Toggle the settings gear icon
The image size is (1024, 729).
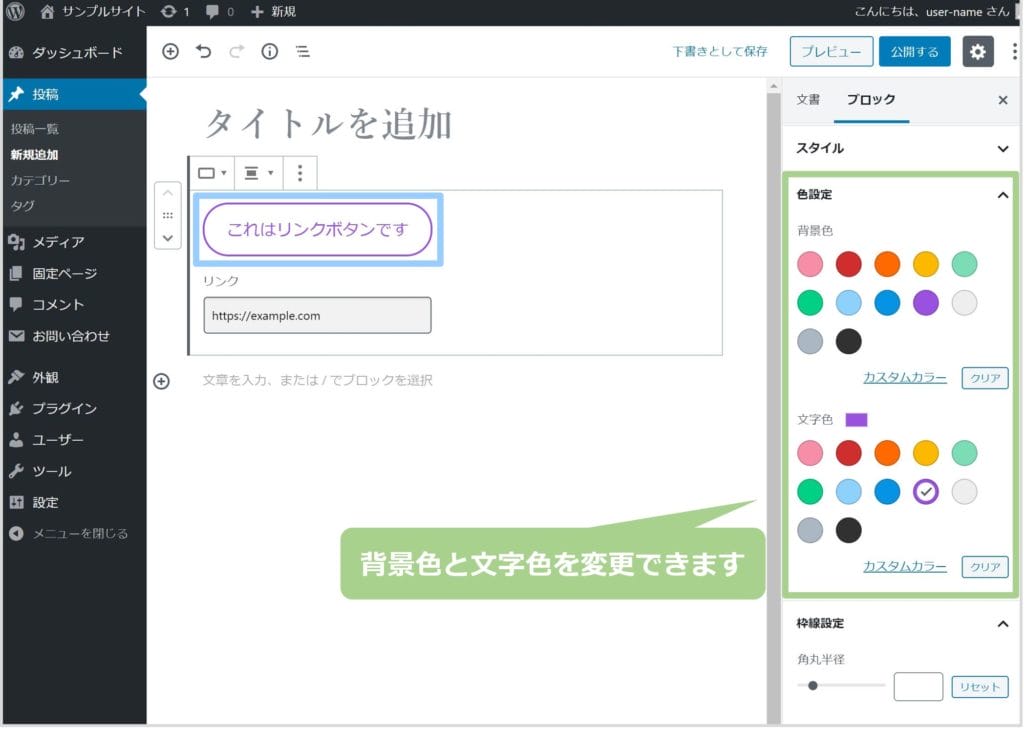click(978, 52)
